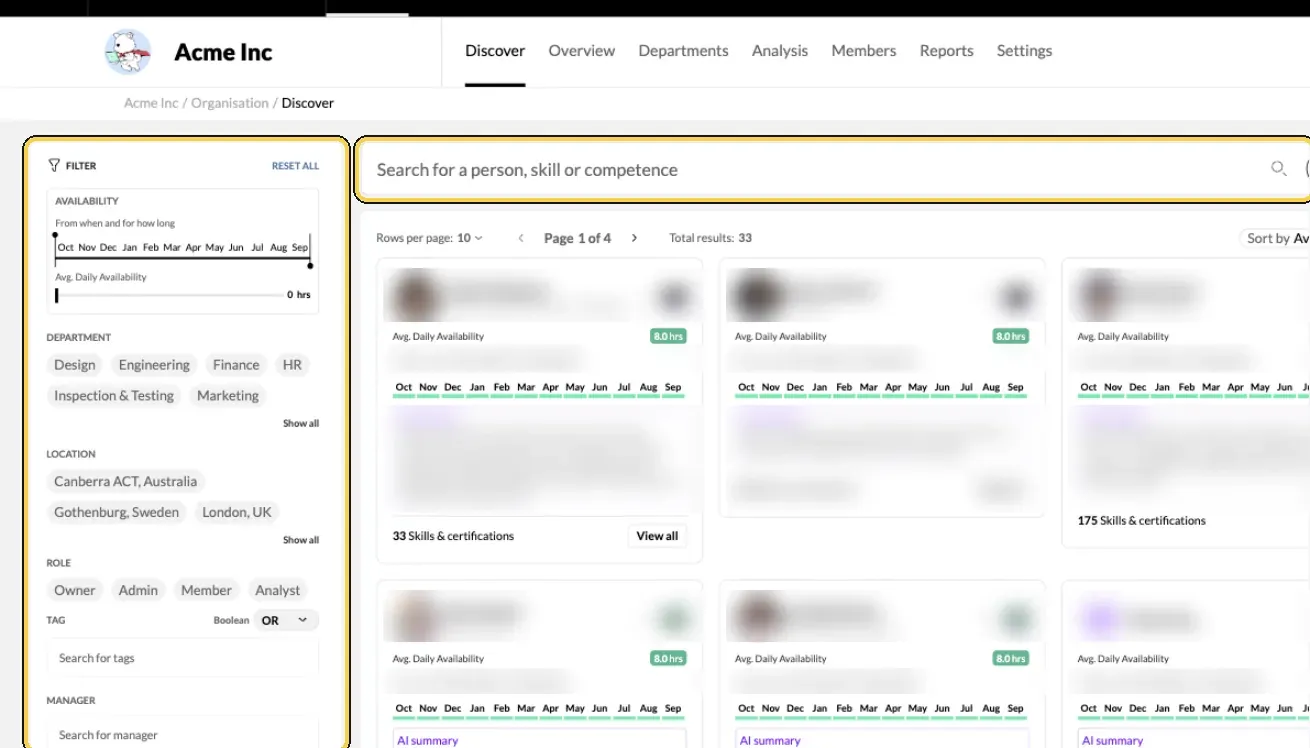This screenshot has width=1310, height=748.
Task: Toggle the Inspection & Testing filter
Action: point(114,396)
